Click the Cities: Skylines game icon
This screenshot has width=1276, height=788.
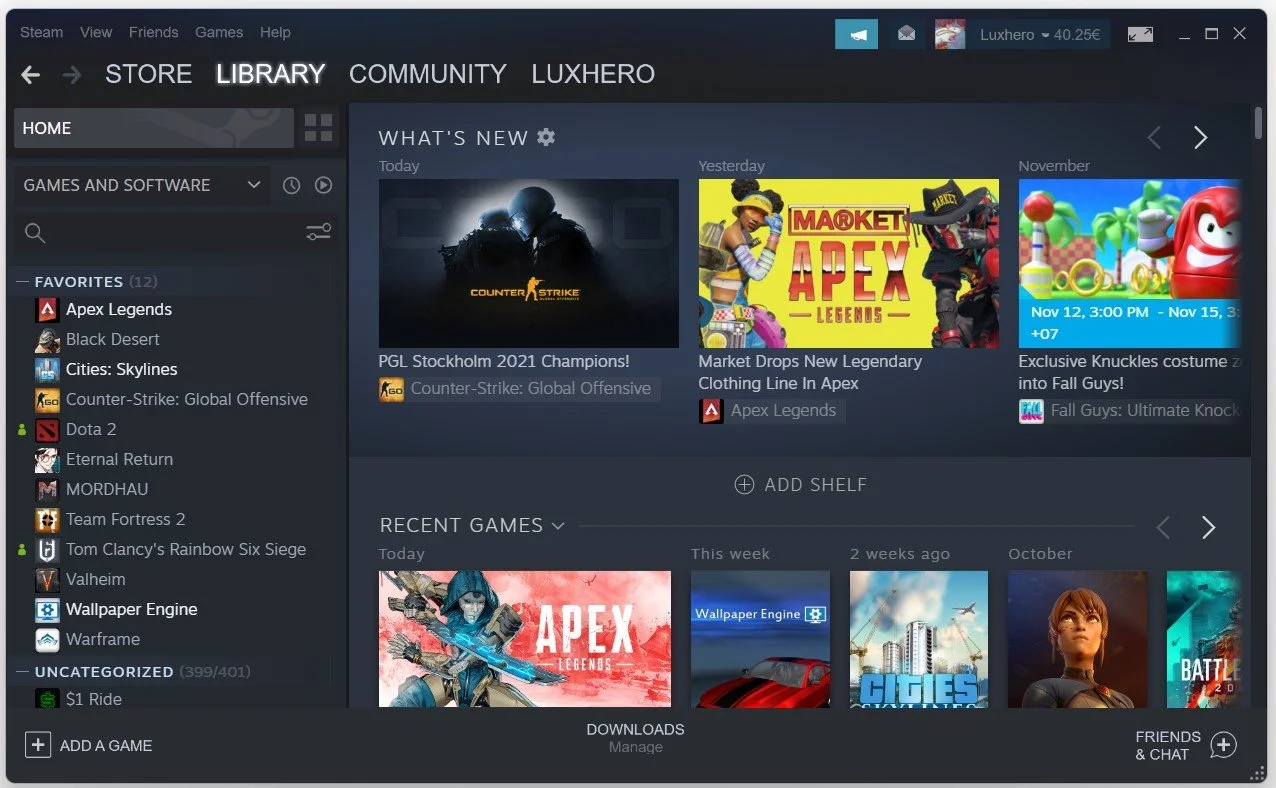[47, 370]
